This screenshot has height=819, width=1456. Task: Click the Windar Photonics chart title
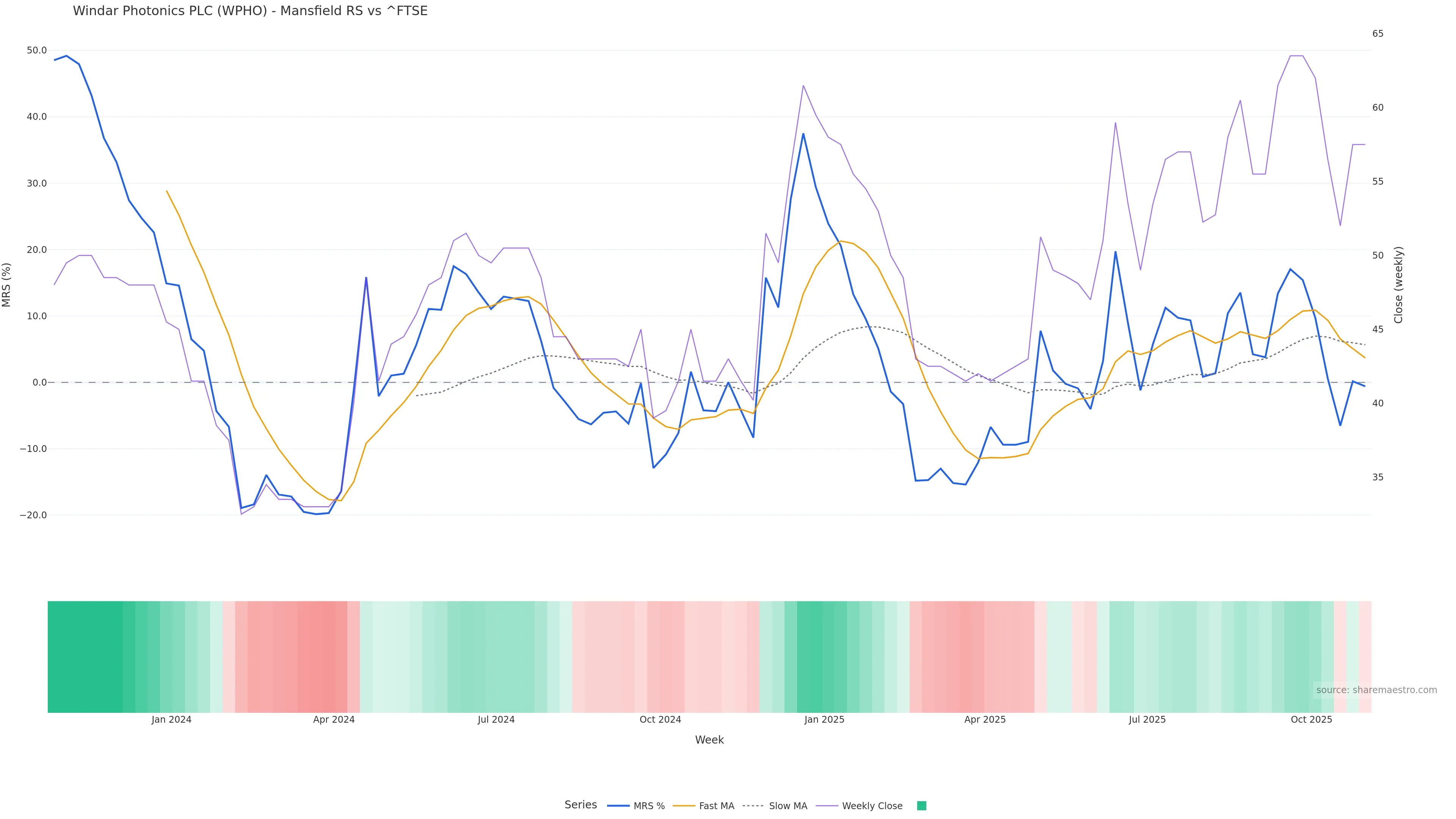pos(250,11)
